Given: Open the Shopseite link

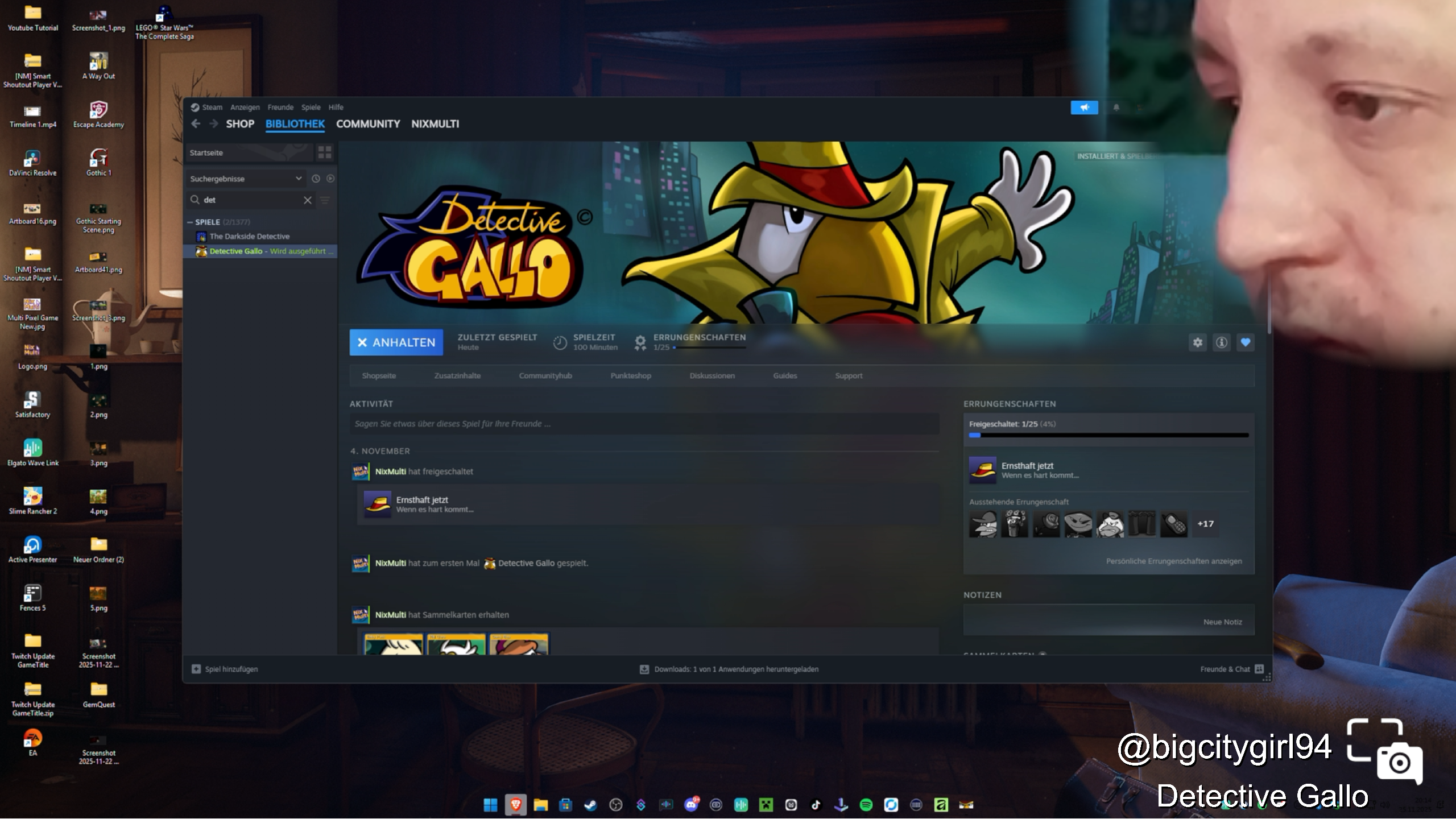Looking at the screenshot, I should click(379, 376).
